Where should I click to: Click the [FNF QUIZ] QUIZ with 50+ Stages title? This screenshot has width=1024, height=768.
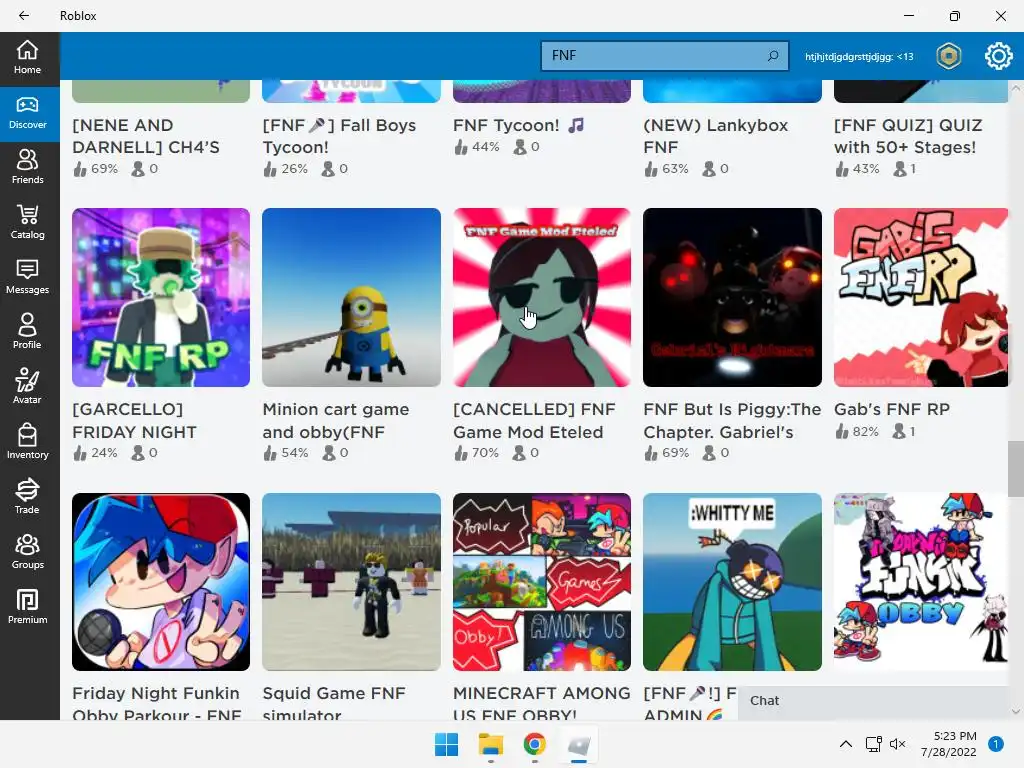click(908, 136)
